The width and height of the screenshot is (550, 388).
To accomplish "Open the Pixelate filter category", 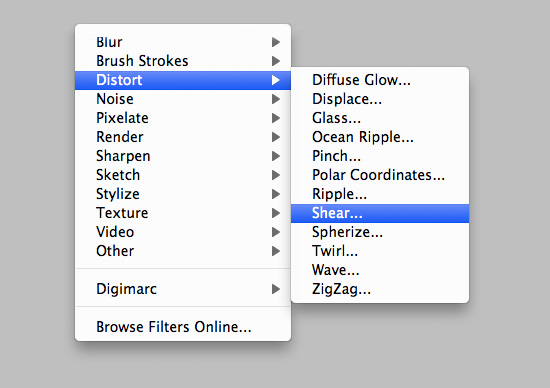I will pos(183,118).
